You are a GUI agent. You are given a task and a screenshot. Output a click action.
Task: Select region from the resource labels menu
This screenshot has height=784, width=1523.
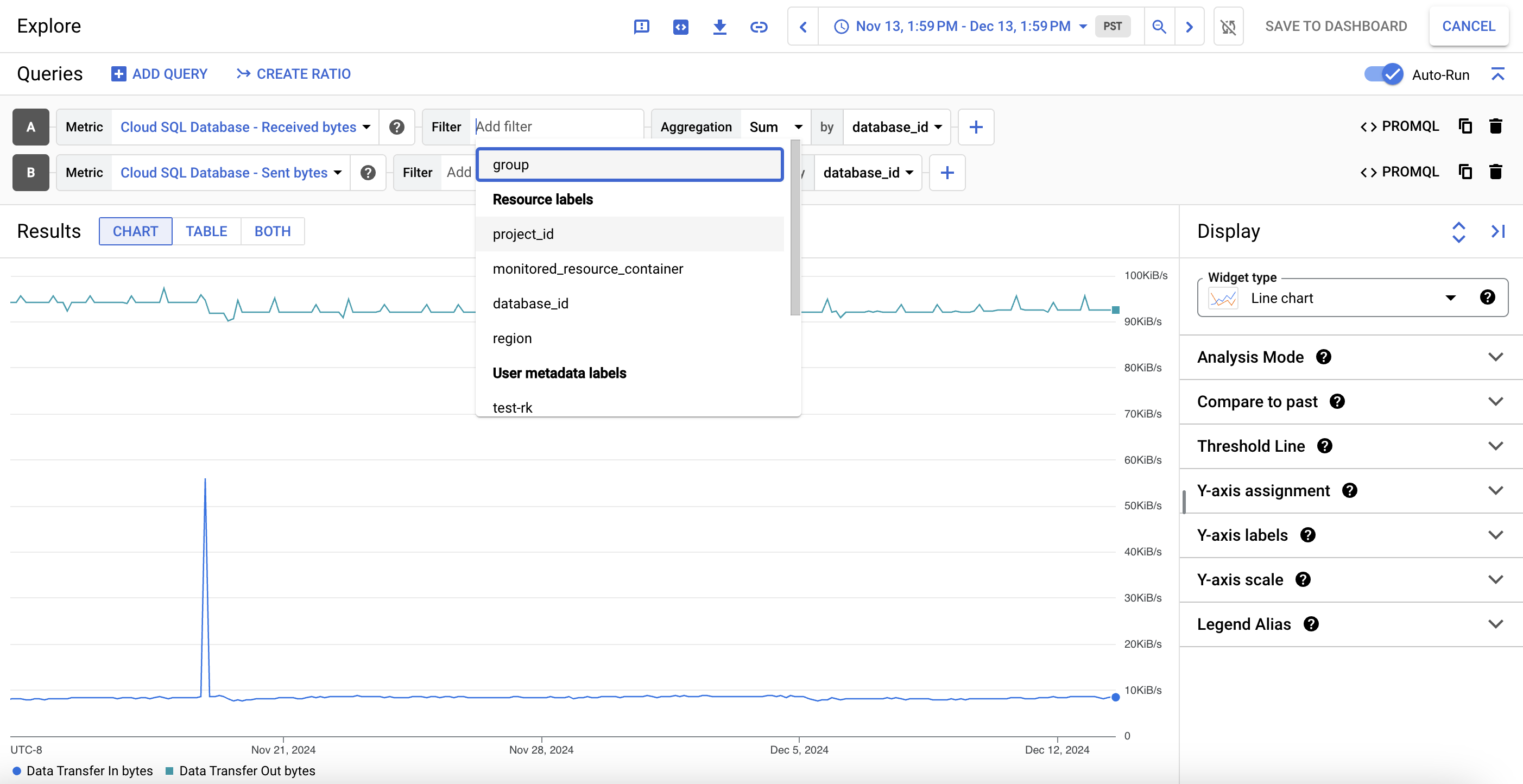point(512,338)
